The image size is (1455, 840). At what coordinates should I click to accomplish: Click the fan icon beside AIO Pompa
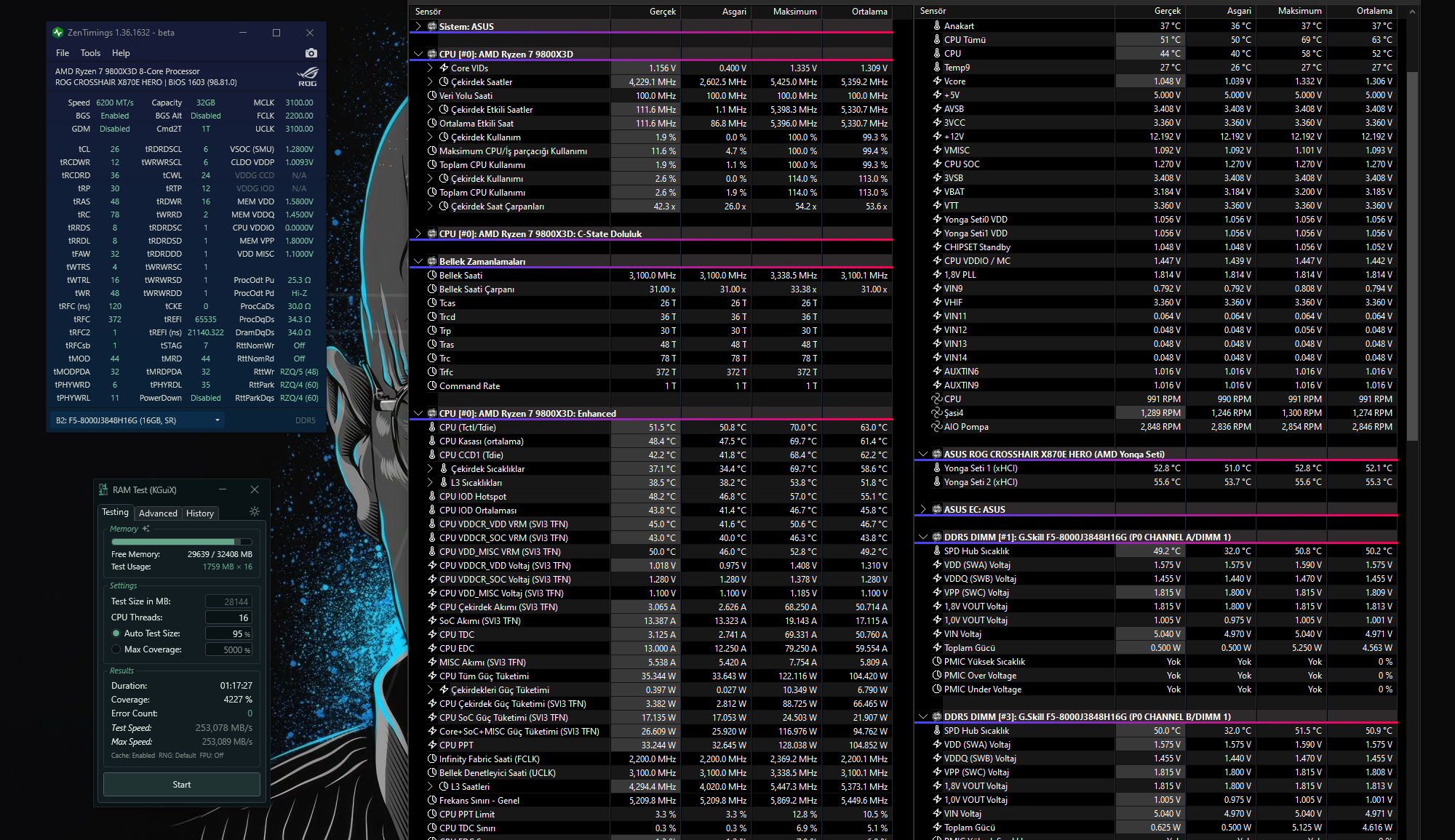(x=937, y=427)
